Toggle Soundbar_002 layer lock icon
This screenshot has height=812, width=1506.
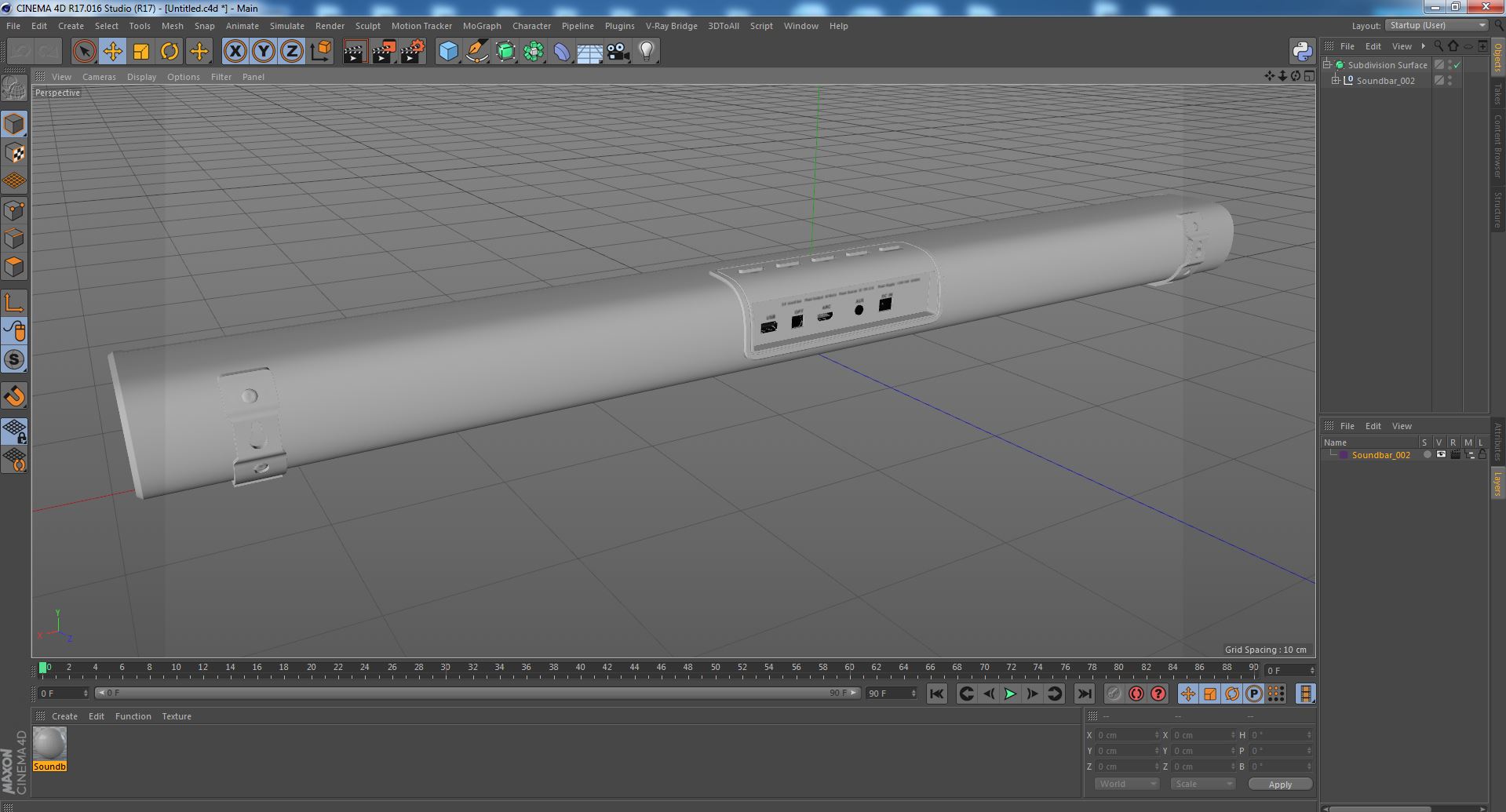coord(1482,455)
